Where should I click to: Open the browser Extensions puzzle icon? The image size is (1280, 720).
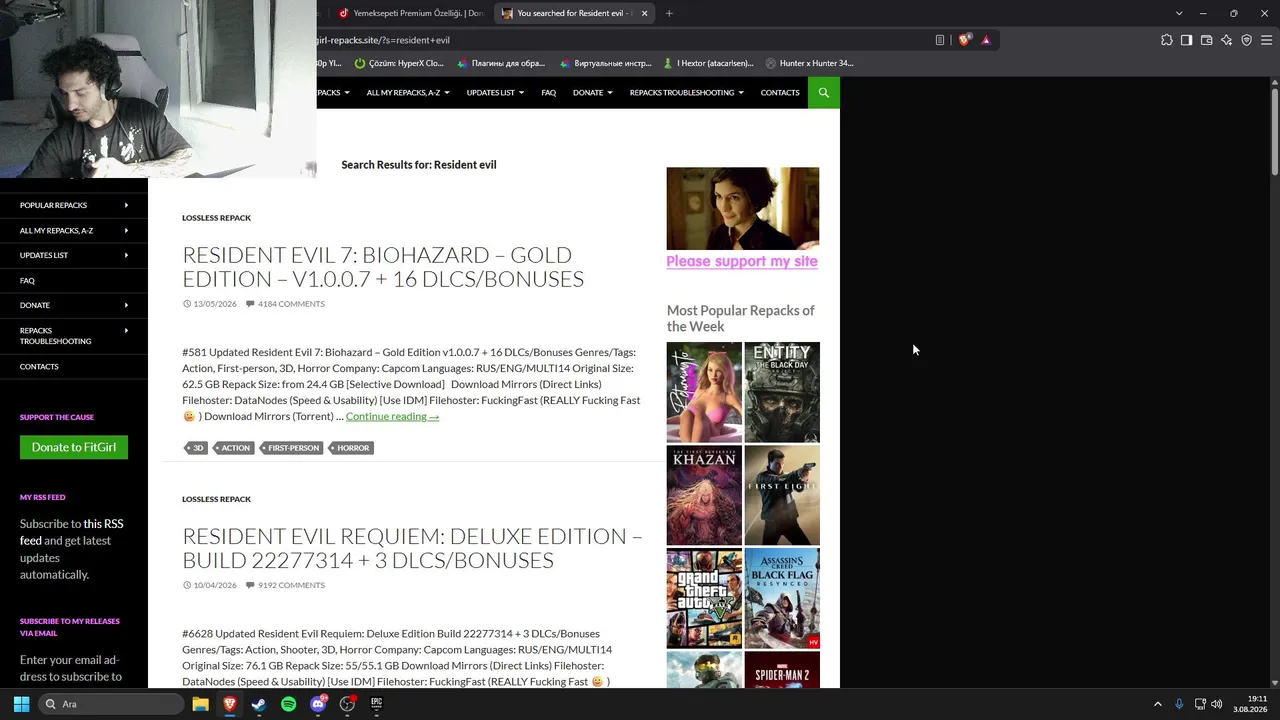pos(1167,40)
